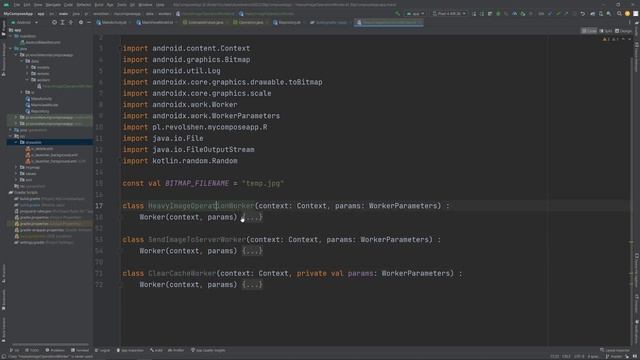Select opened file locate target icon in Project pane
This screenshot has width=640, height=360.
pos(54,22)
